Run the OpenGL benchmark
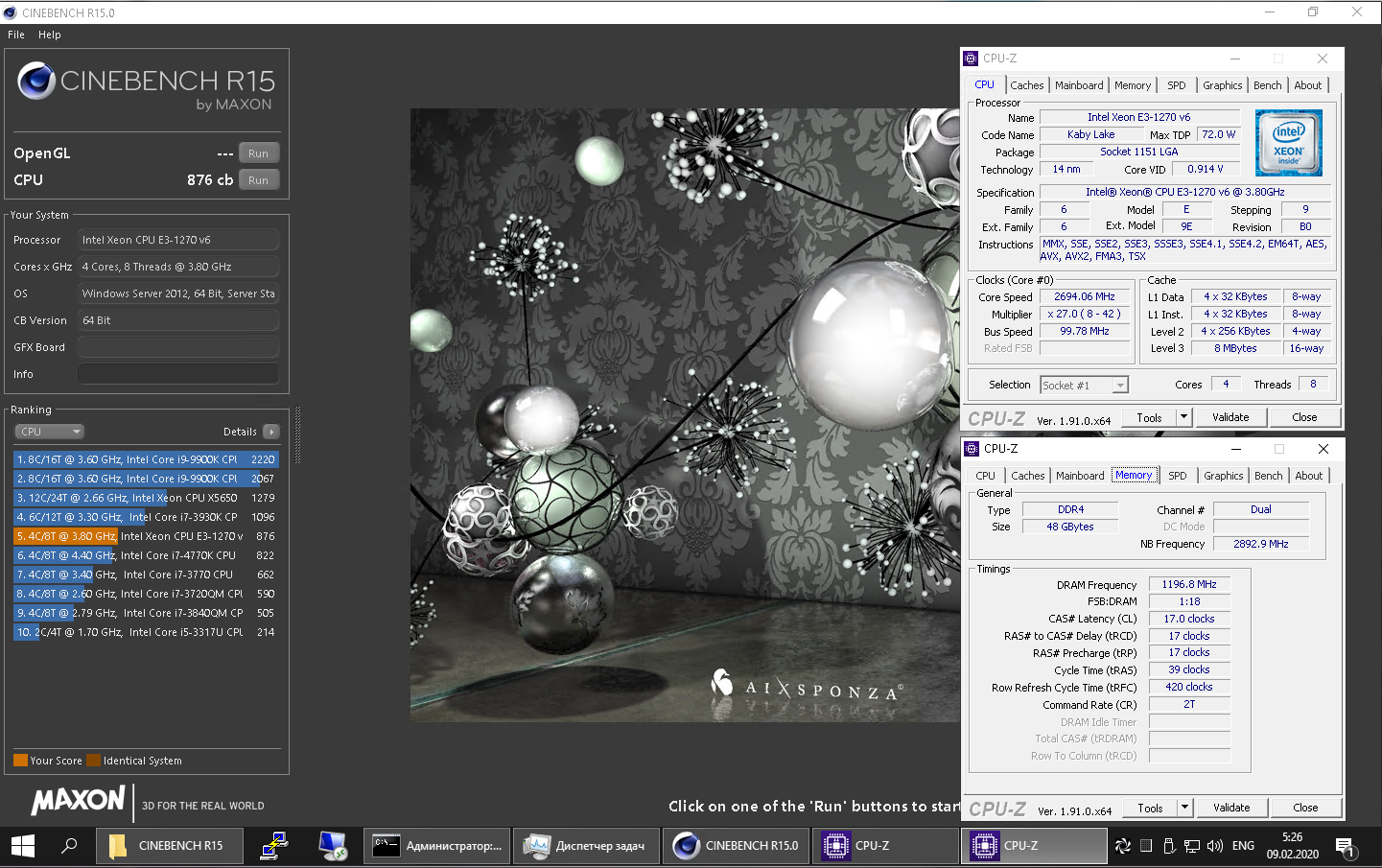This screenshot has height=868, width=1382. click(x=259, y=153)
